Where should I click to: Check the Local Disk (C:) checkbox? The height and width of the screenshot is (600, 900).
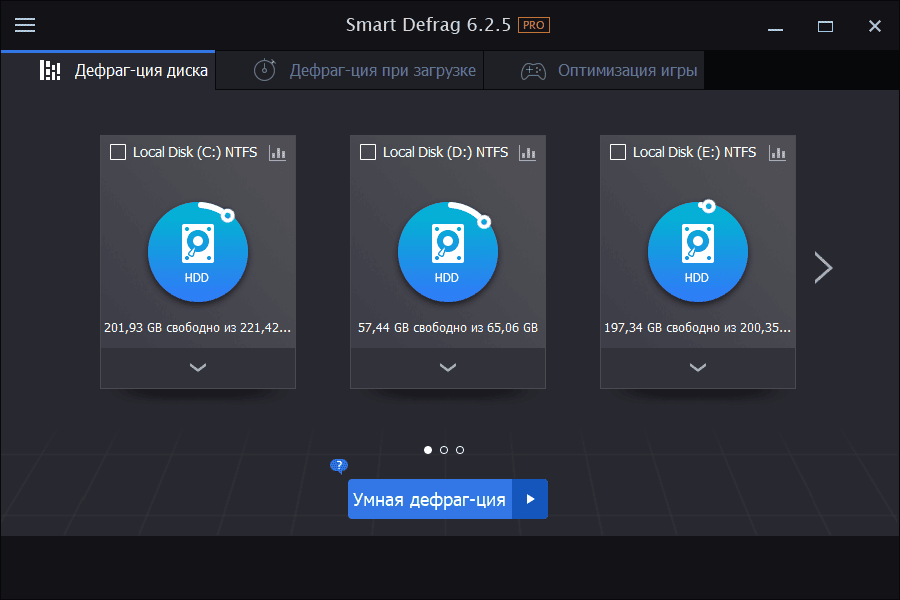click(118, 152)
